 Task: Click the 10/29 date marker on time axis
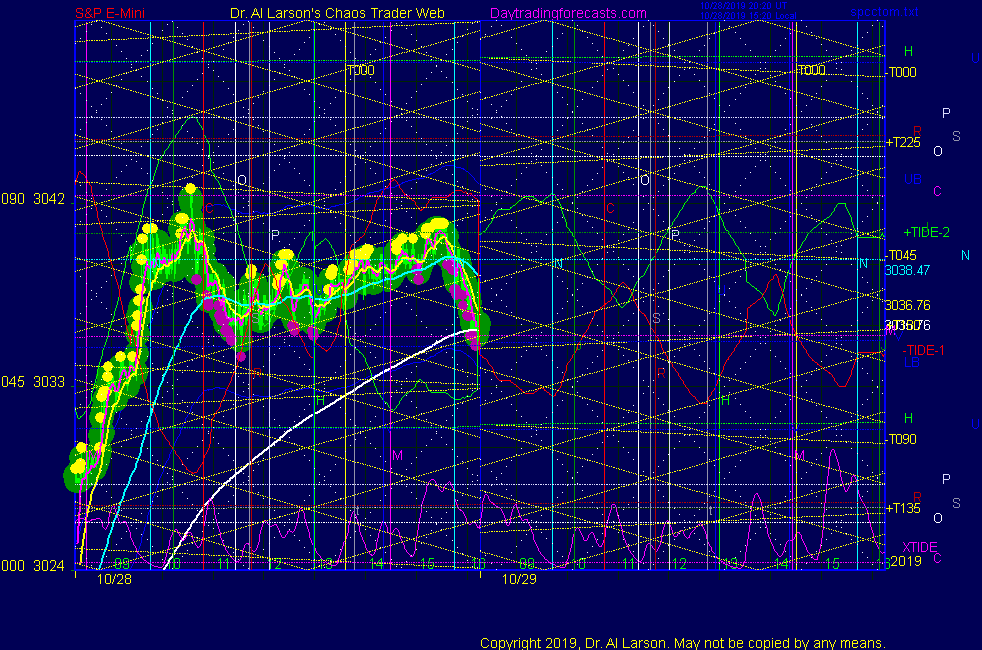pos(519,578)
